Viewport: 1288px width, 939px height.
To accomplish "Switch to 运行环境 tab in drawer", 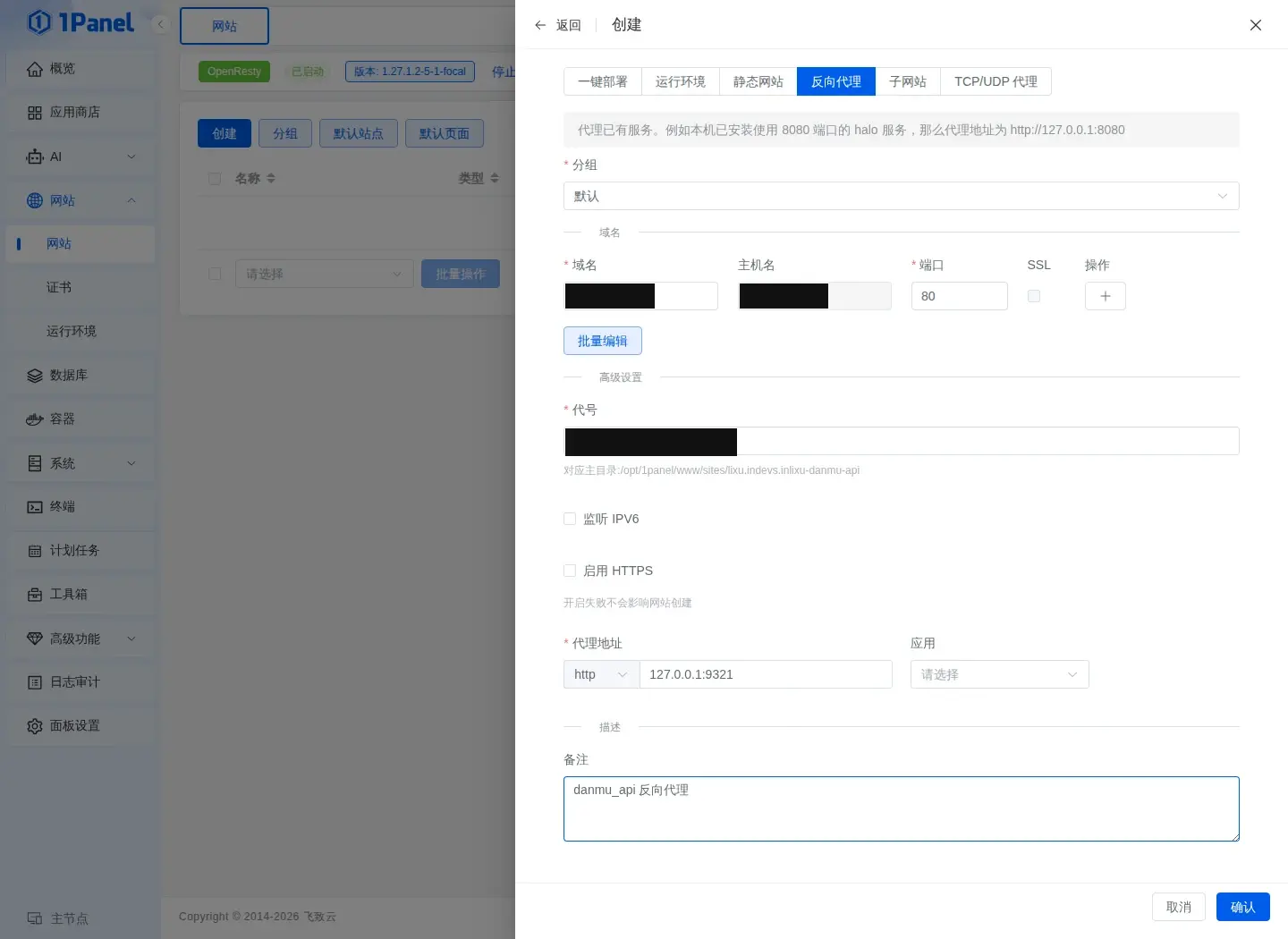I will click(x=681, y=81).
